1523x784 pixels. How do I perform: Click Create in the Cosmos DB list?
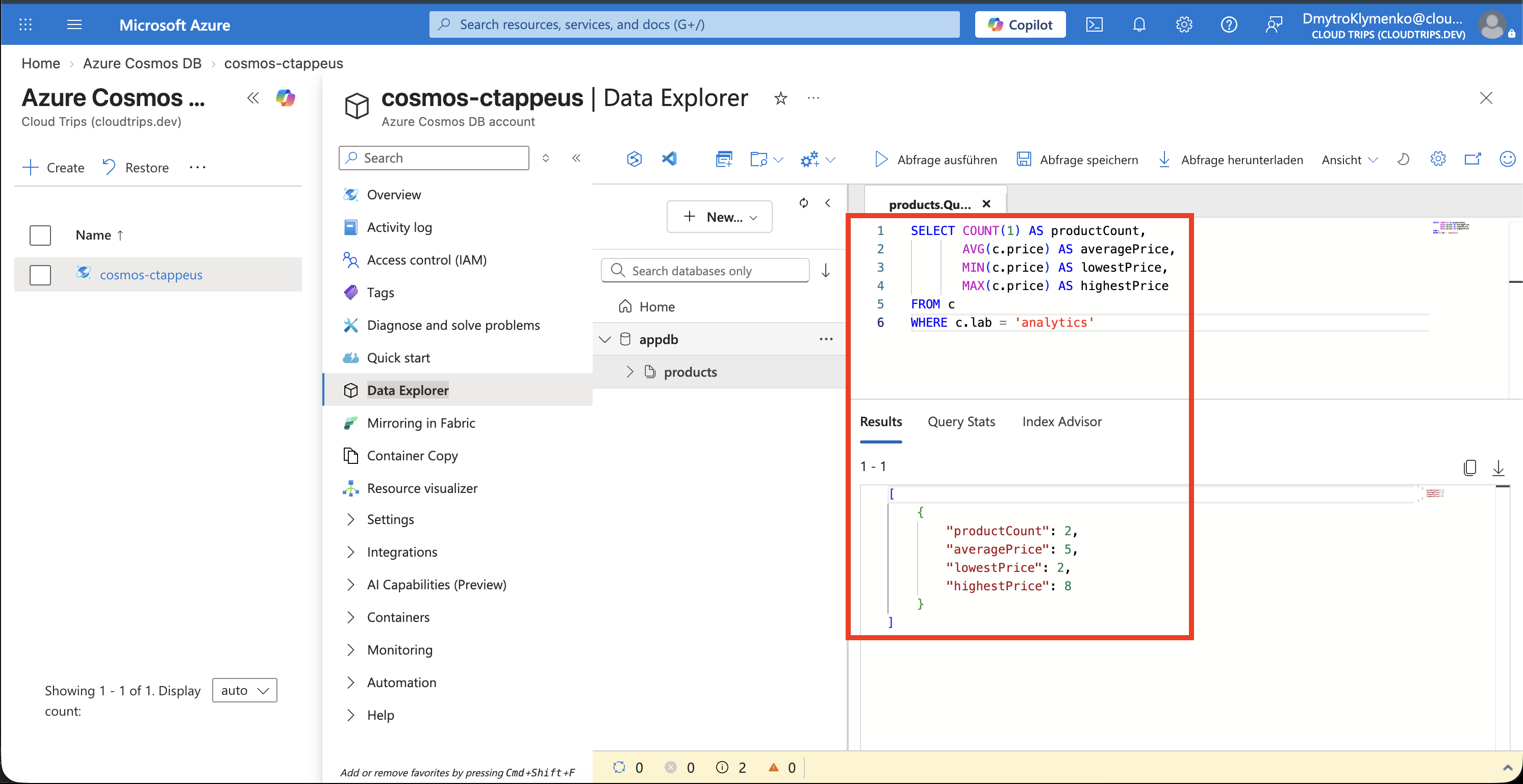click(53, 168)
